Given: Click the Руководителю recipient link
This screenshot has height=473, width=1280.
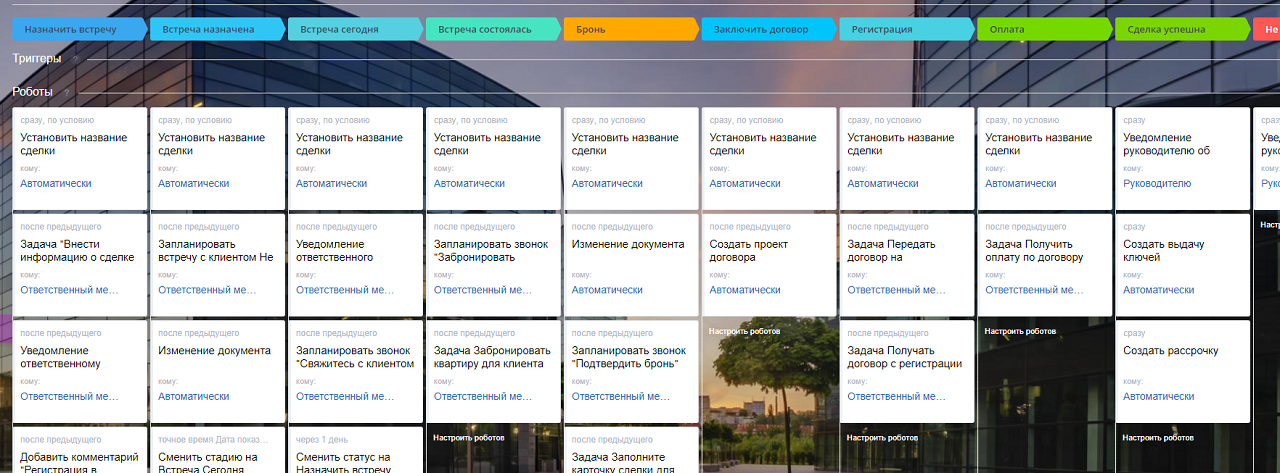Looking at the screenshot, I should tap(1157, 184).
